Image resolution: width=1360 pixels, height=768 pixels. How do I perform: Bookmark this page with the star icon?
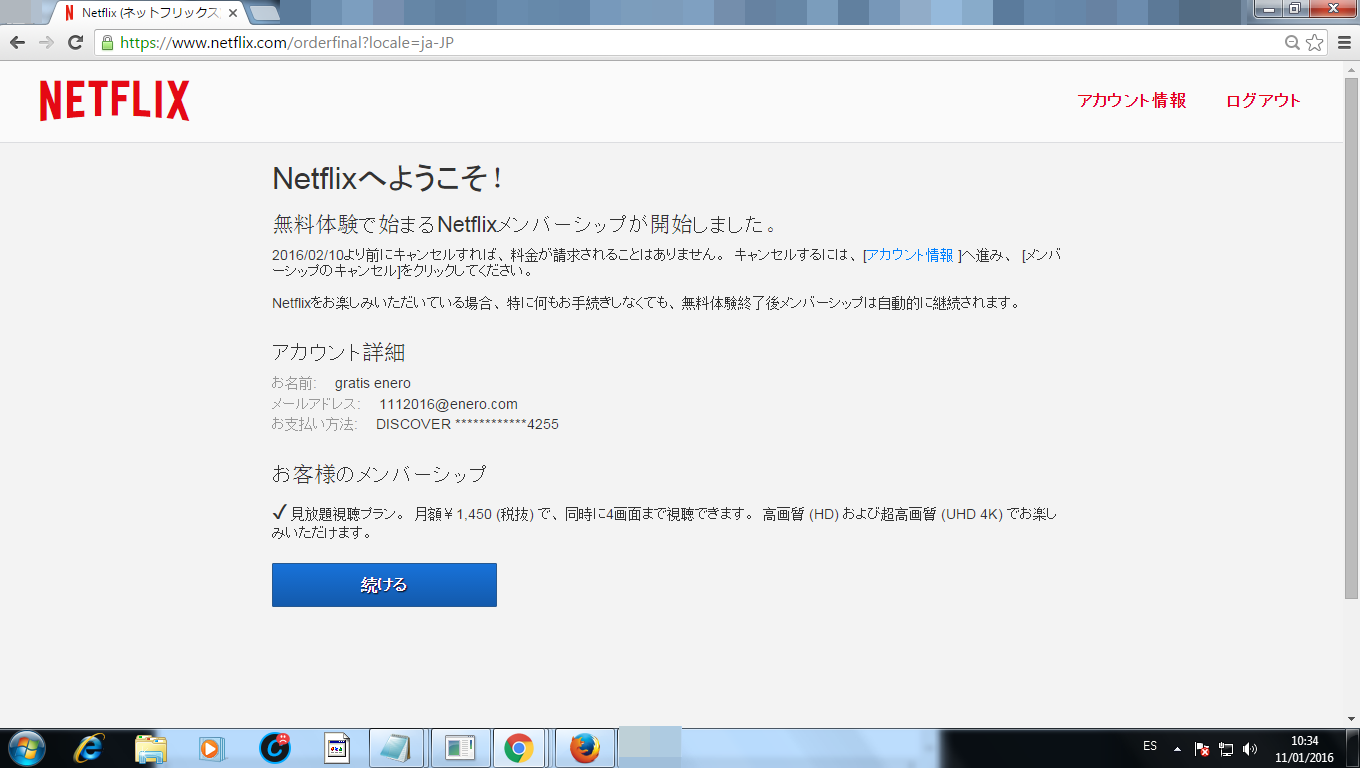click(1314, 42)
